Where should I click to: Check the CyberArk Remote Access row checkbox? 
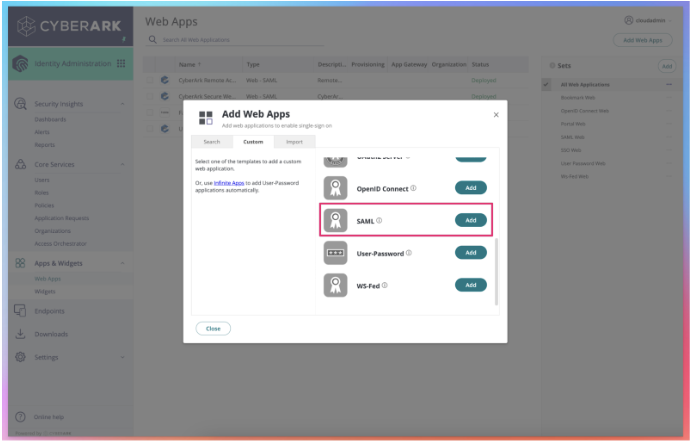[x=150, y=80]
